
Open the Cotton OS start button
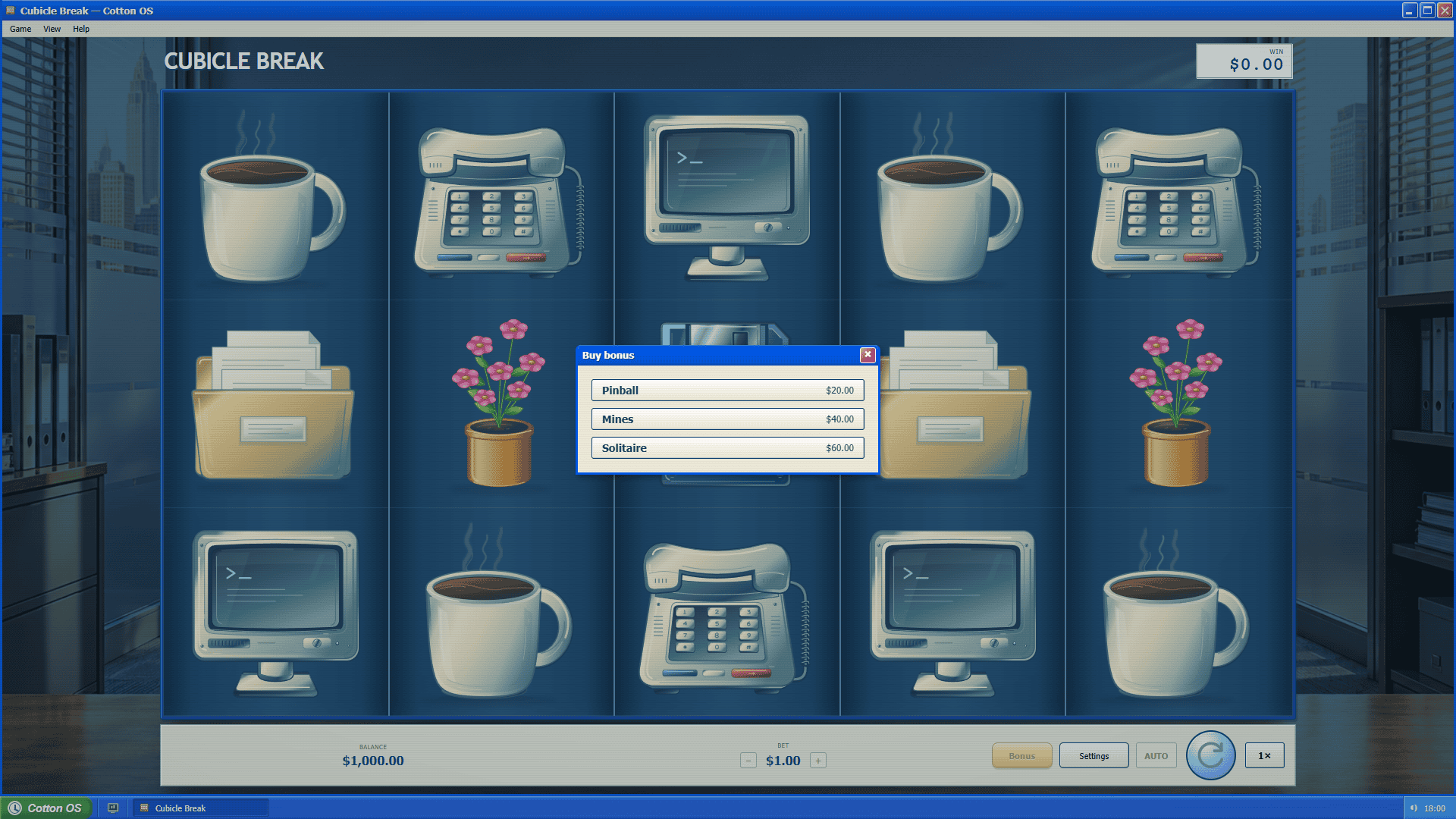click(x=46, y=808)
